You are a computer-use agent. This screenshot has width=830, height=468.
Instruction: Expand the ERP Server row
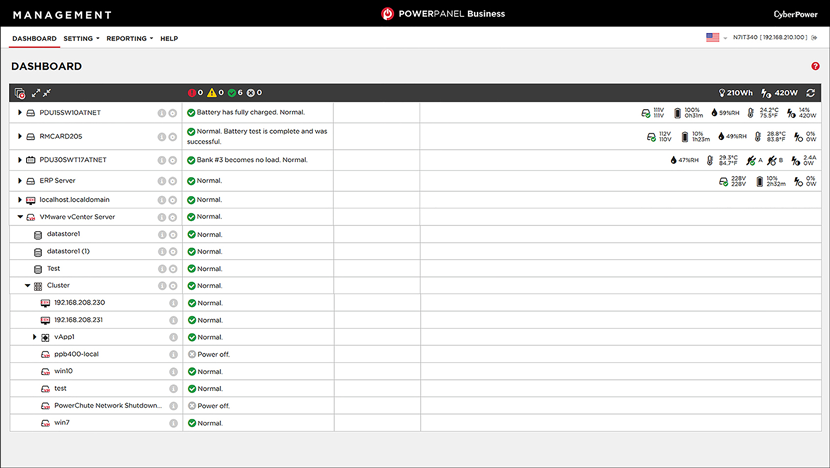point(20,181)
